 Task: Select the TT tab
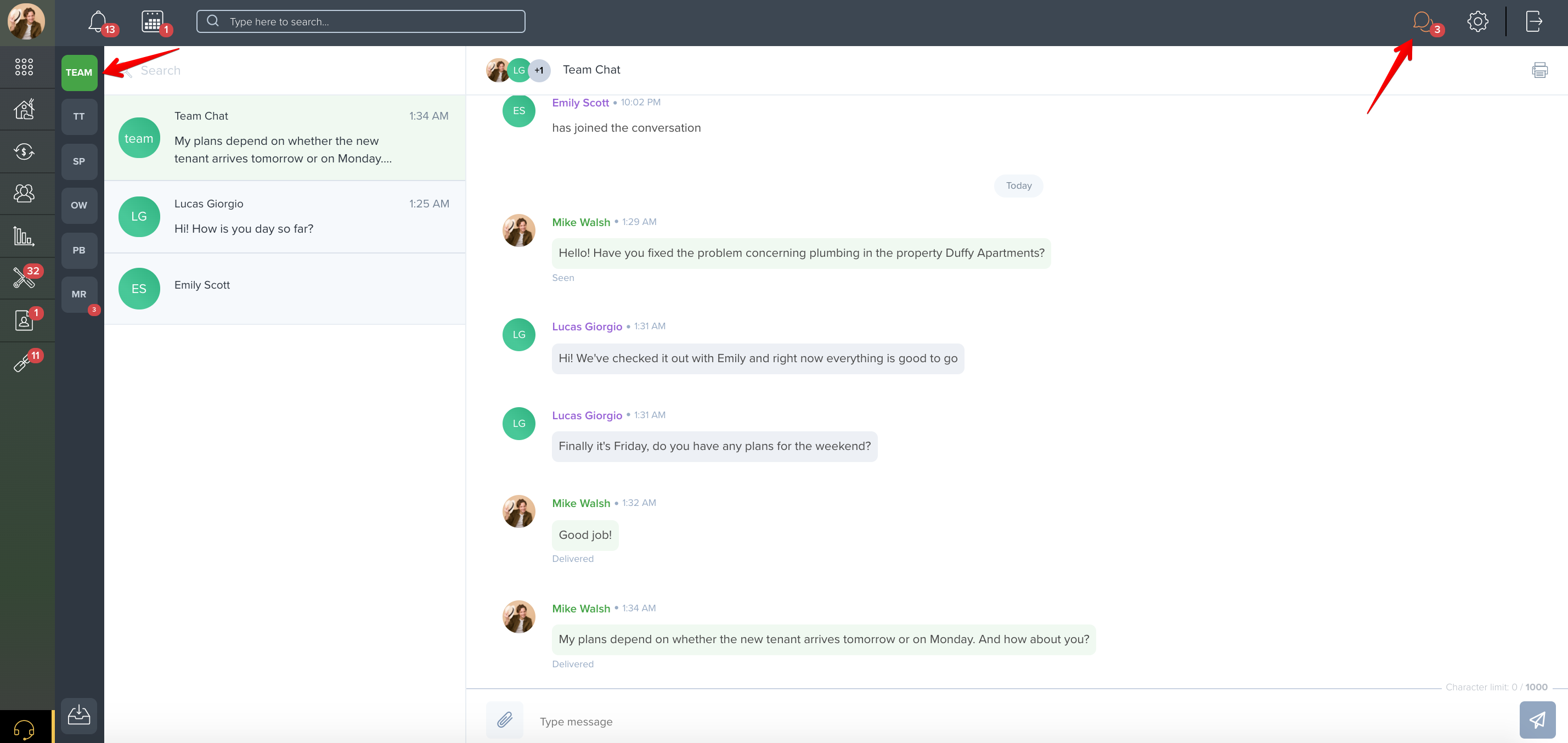(x=79, y=117)
